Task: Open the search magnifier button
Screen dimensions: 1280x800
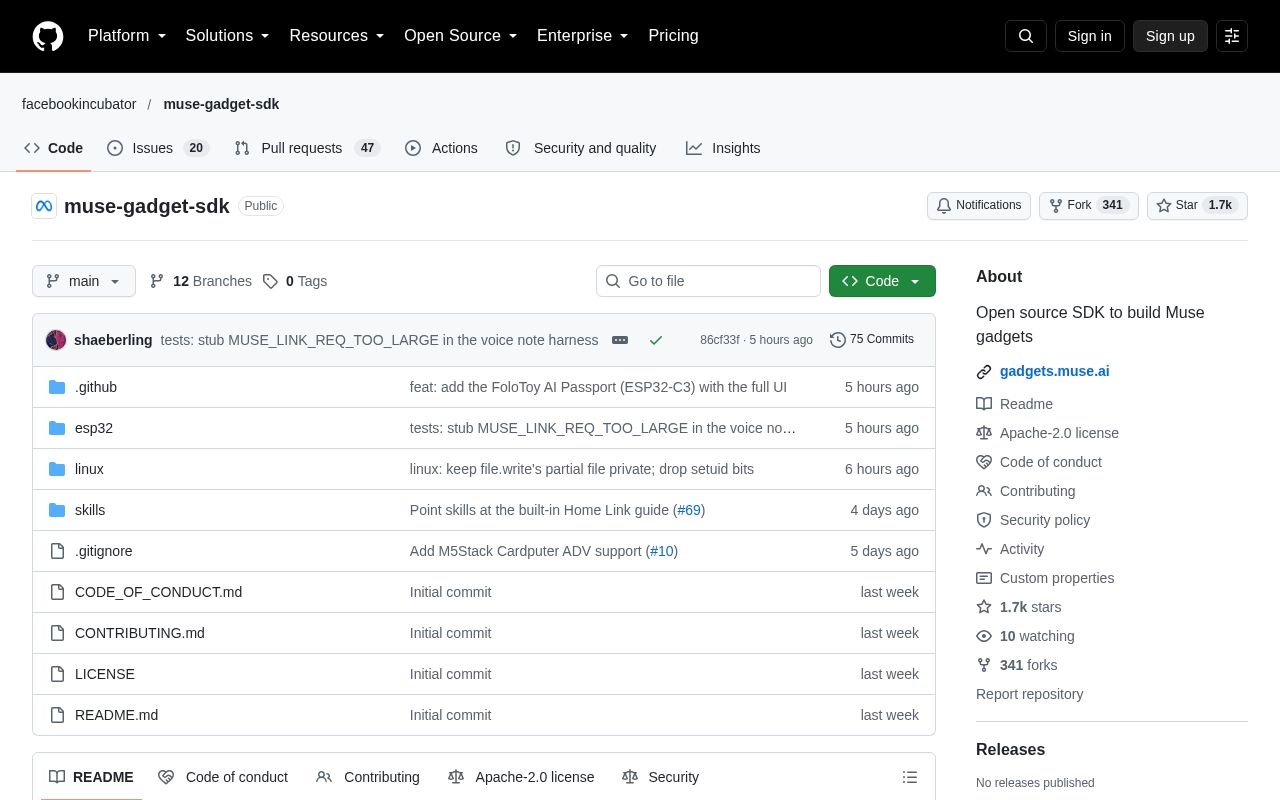Action: 1026,36
